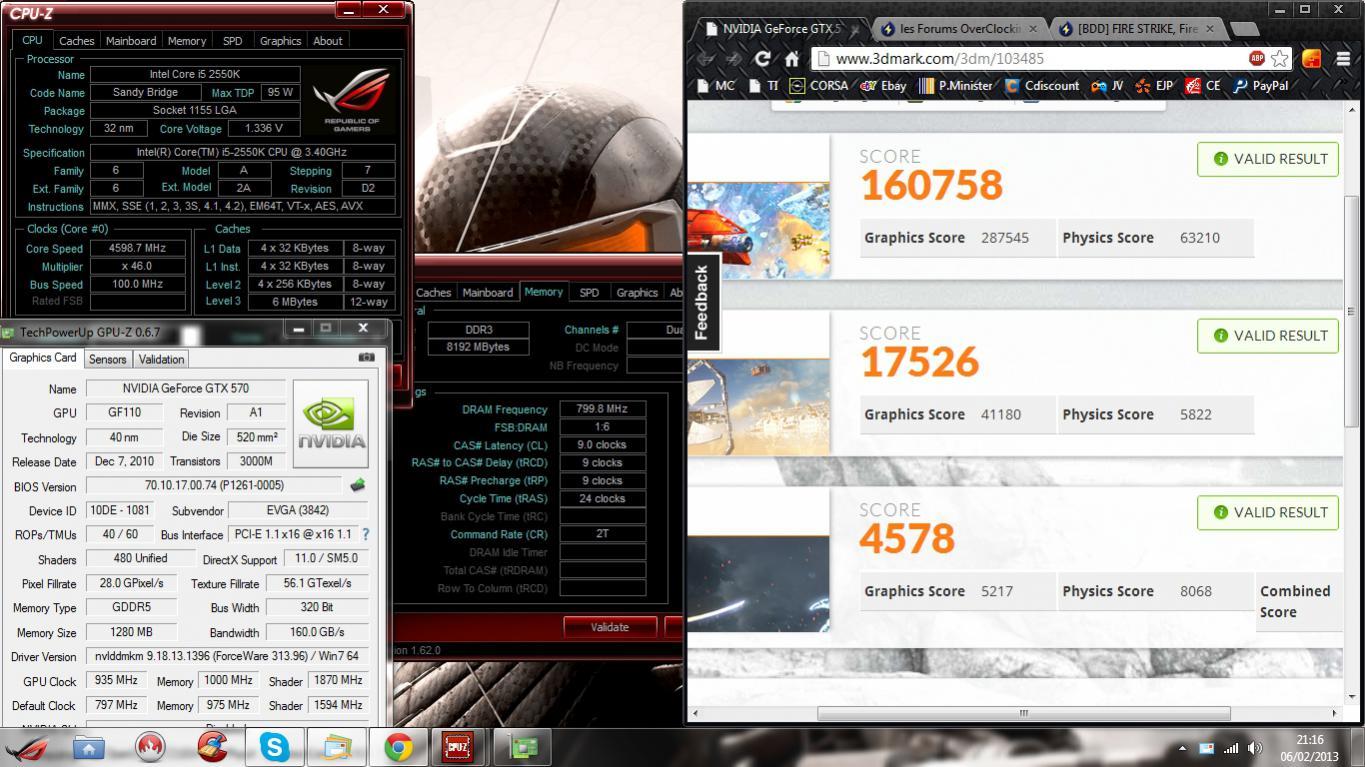
Task: Open the Sensors tab in GPU-Z
Action: (x=107, y=359)
